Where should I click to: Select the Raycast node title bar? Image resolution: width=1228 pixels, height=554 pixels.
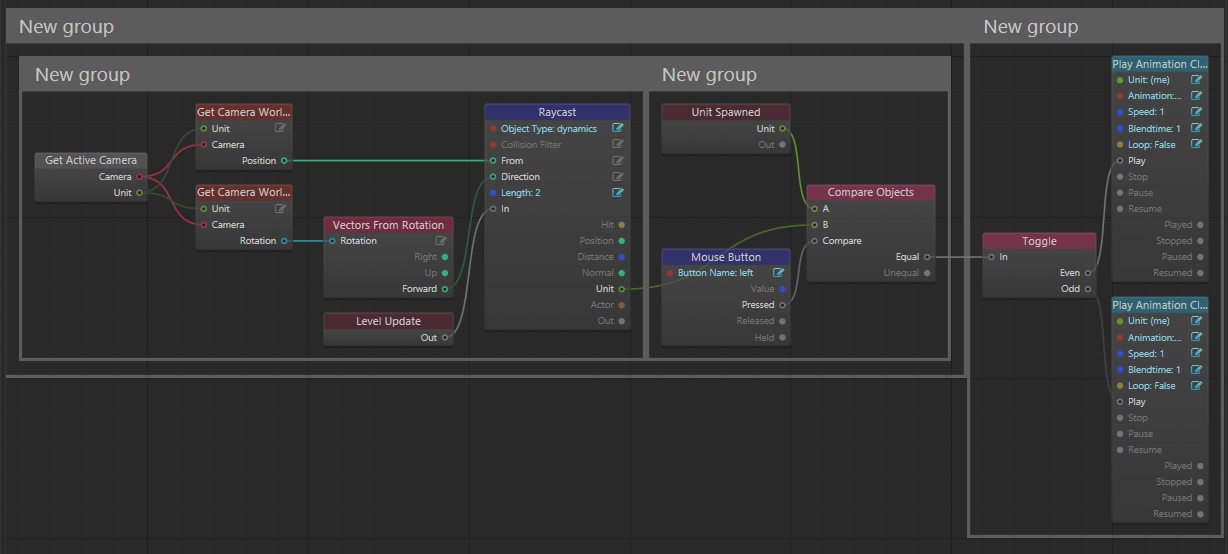tap(557, 112)
